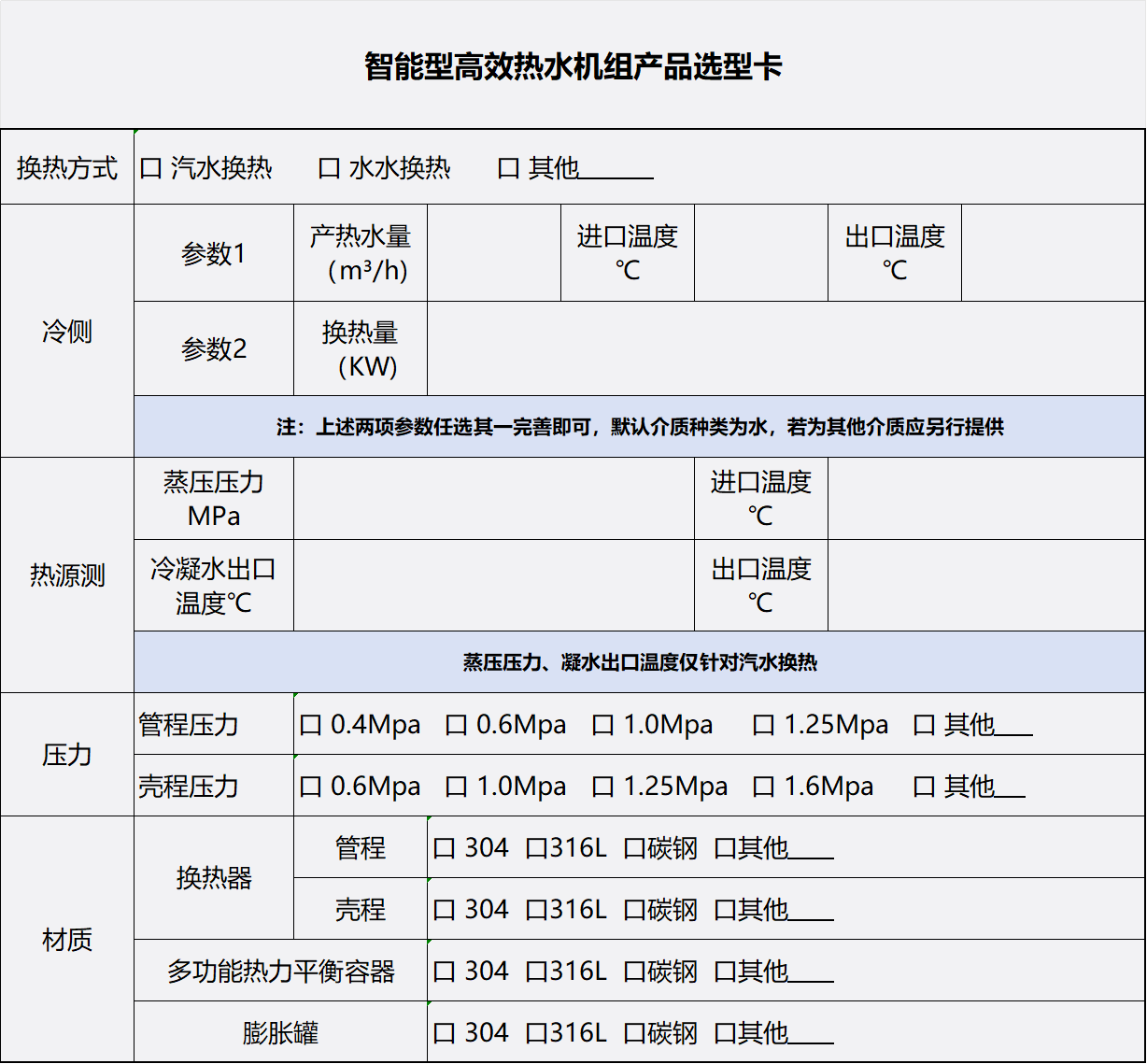
Task: Select 1.6Mpa shell-side pressure option
Action: click(763, 787)
